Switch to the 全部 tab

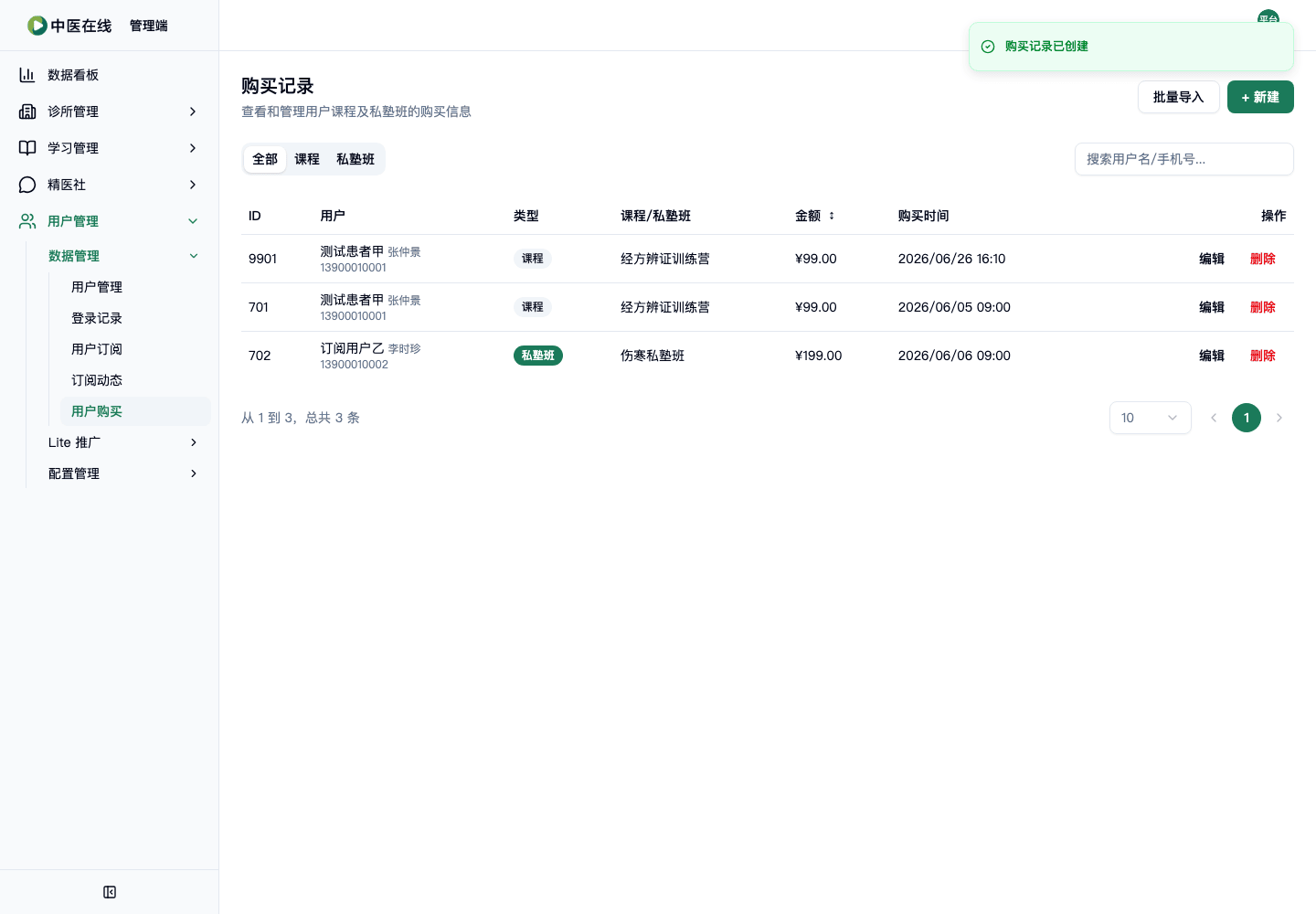click(x=265, y=159)
